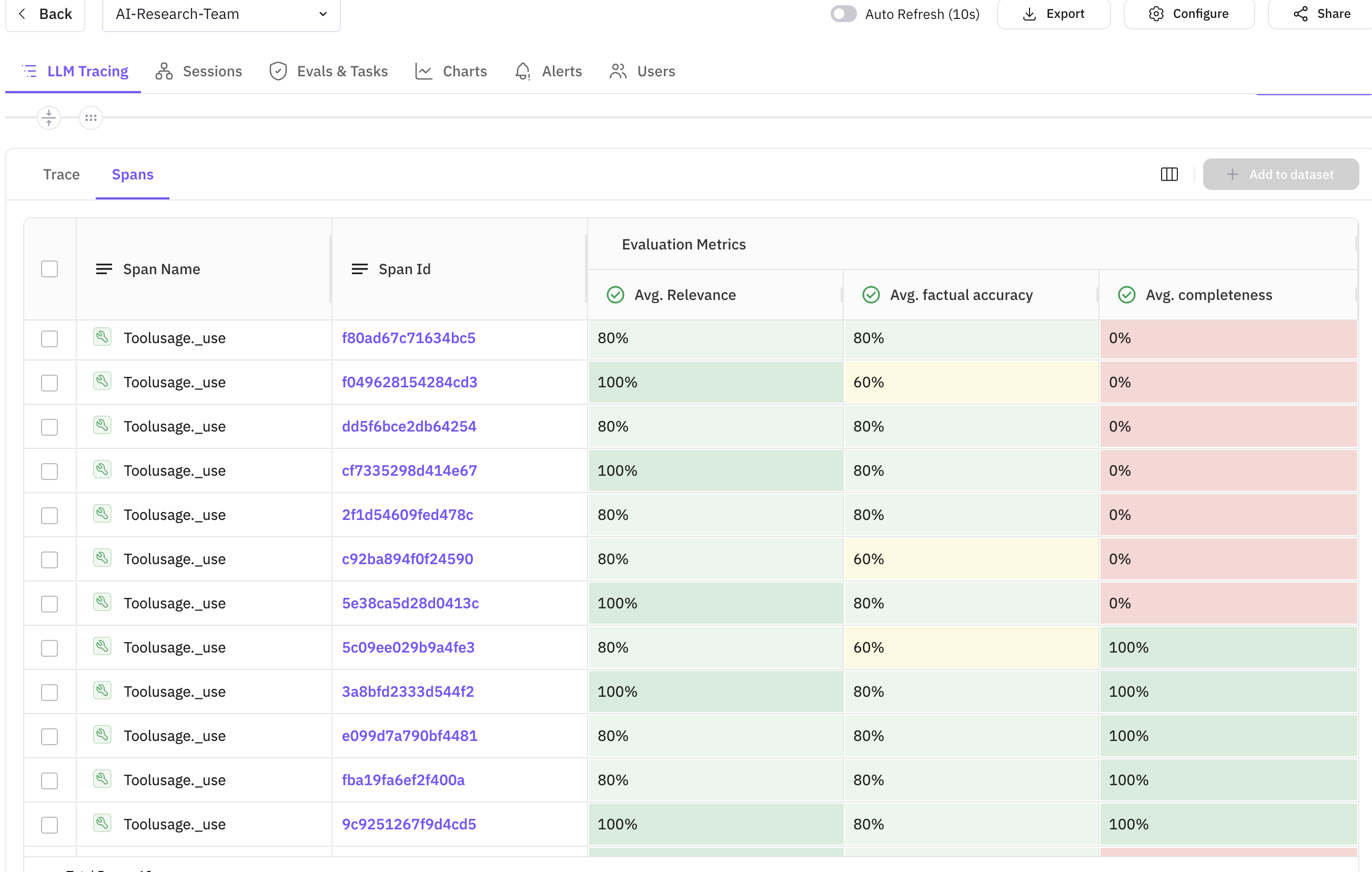Click the Alerts bell icon

(522, 71)
